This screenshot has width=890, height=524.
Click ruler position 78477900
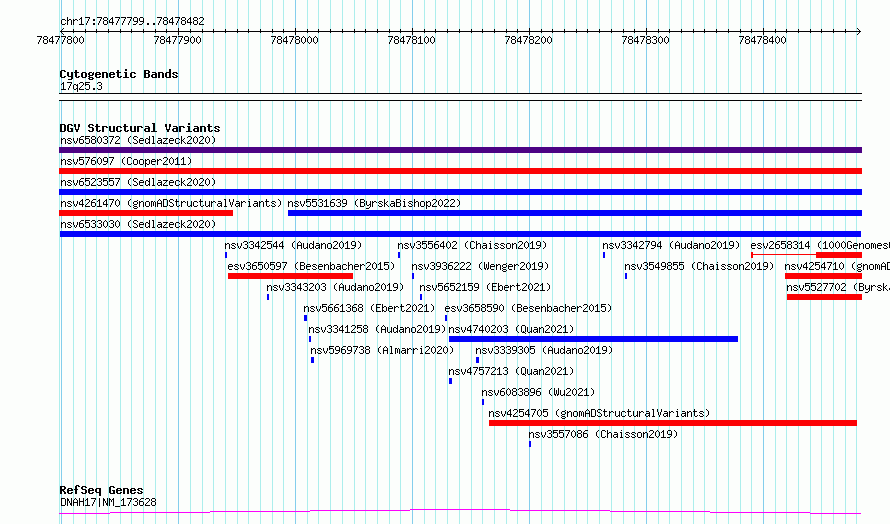click(x=177, y=40)
